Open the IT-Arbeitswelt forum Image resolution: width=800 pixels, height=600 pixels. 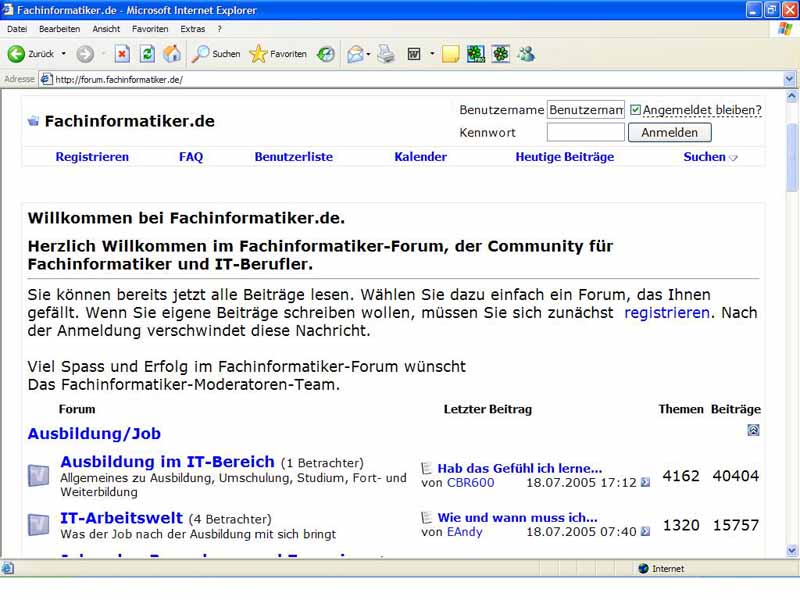[121, 518]
